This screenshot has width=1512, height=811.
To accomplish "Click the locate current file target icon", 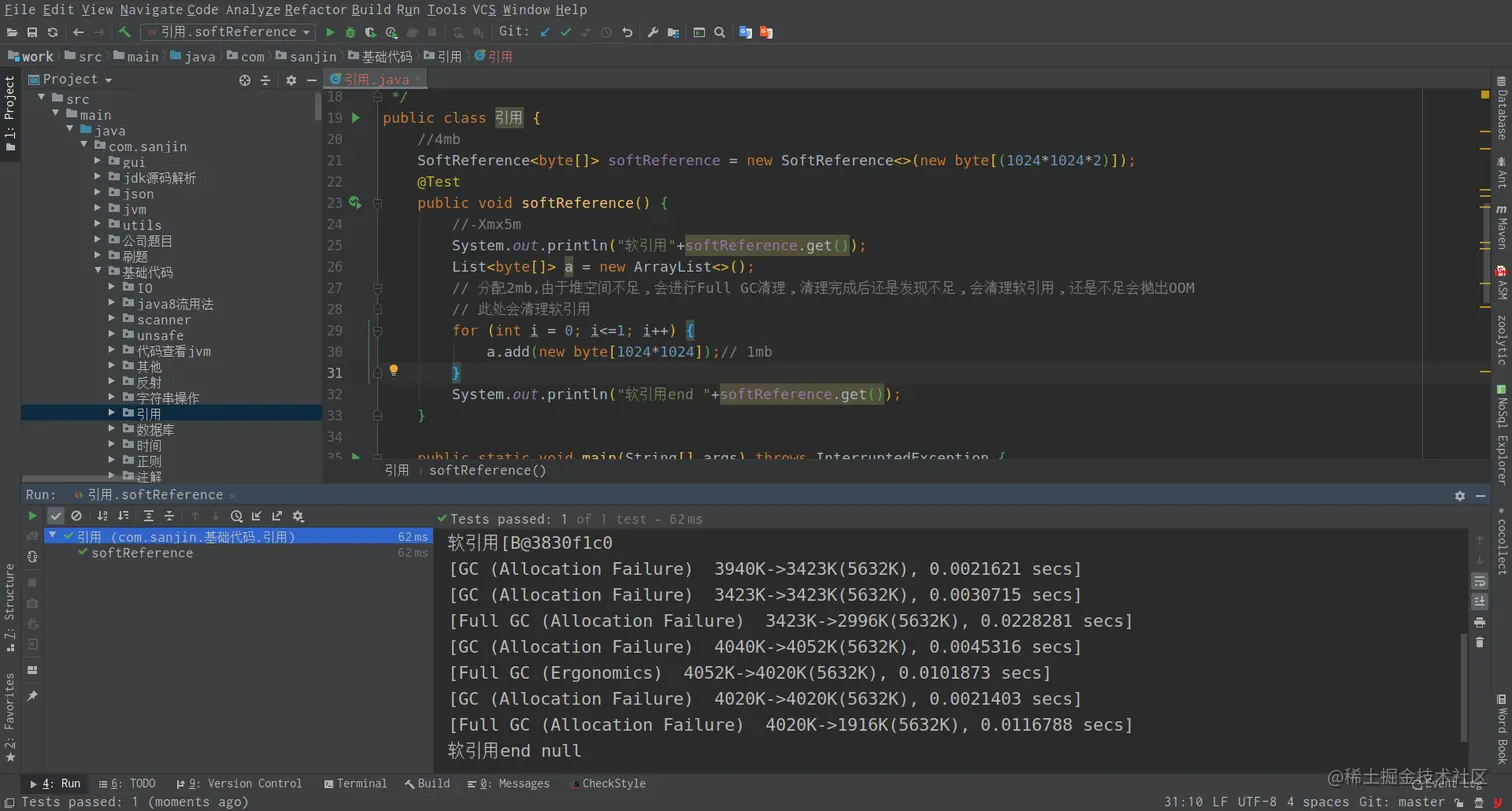I will pos(245,80).
